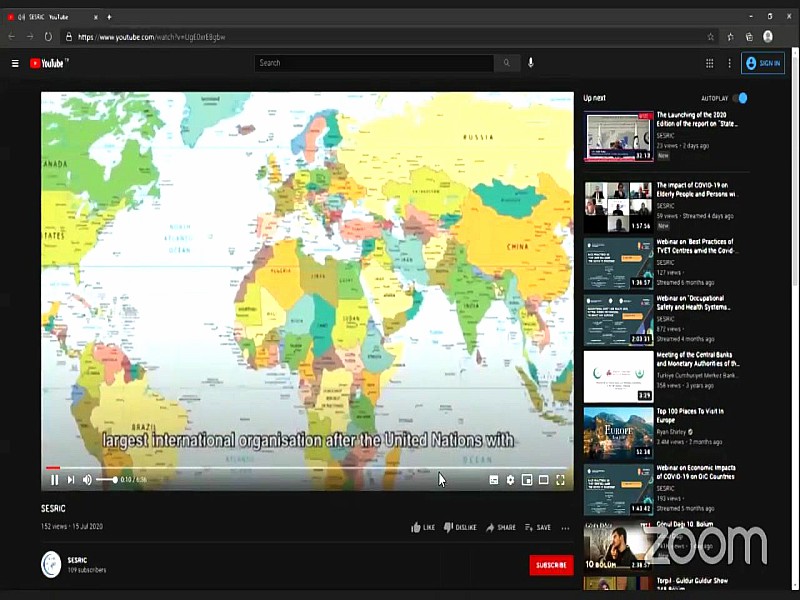Skip to the next video
The image size is (800, 600).
tap(71, 480)
